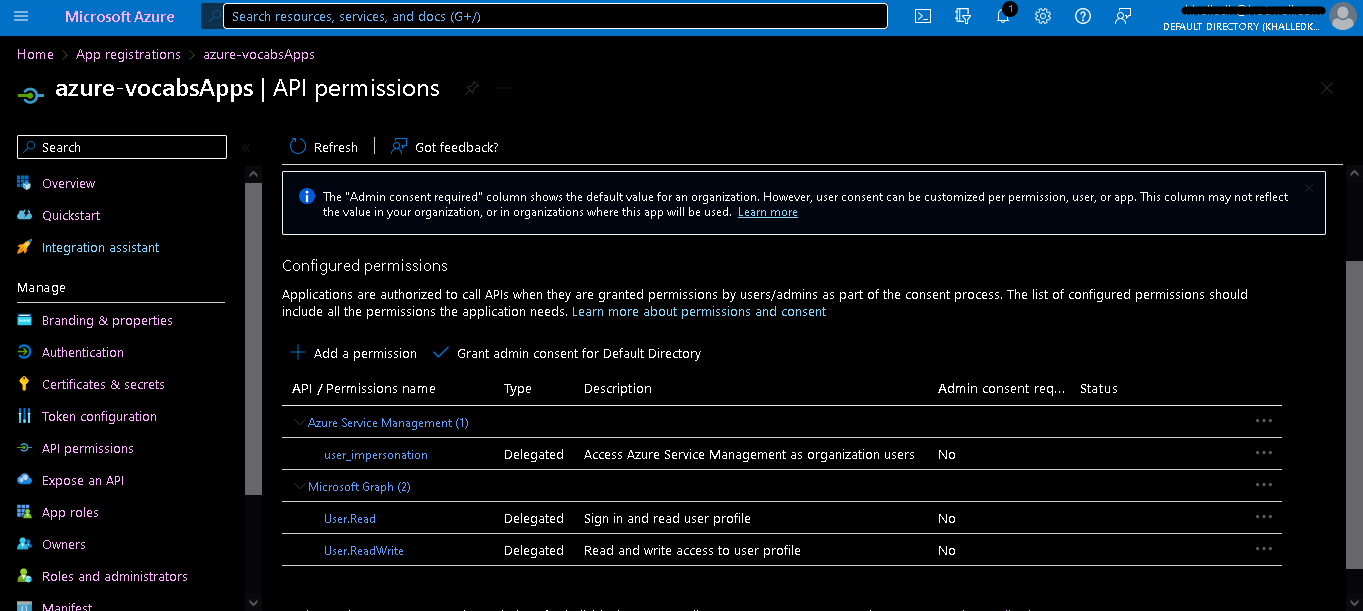Viewport: 1363px width, 611px height.
Task: Collapse the Azure Service Management group
Action: click(x=299, y=422)
